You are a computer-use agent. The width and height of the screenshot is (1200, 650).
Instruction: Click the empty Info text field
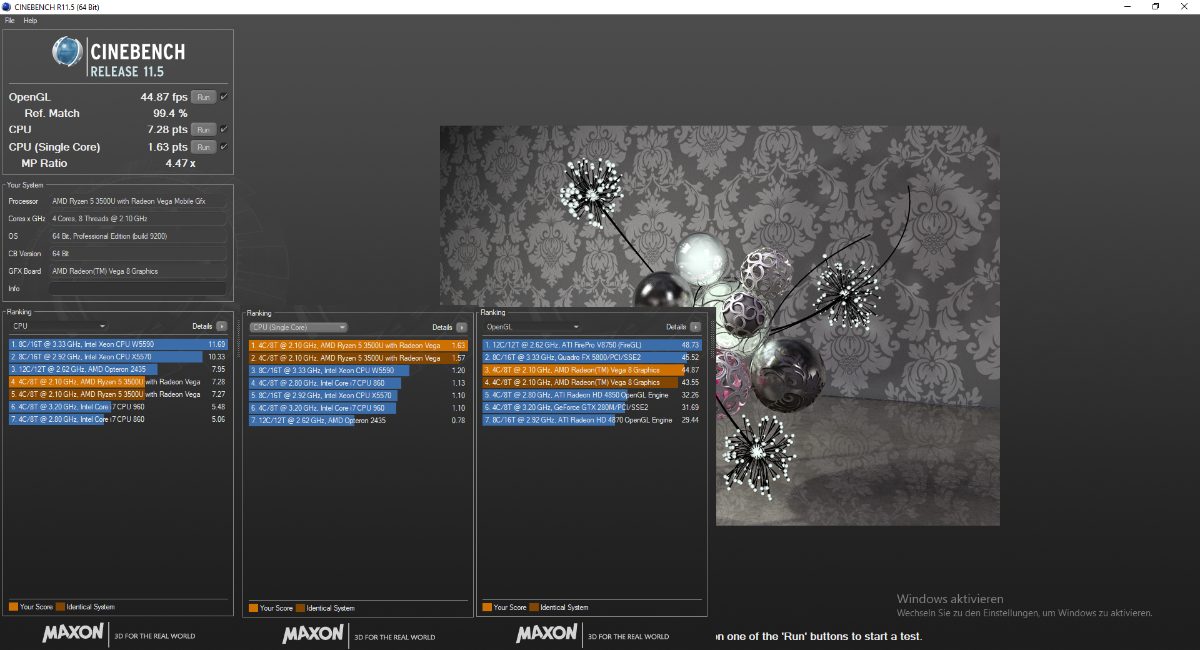click(138, 288)
